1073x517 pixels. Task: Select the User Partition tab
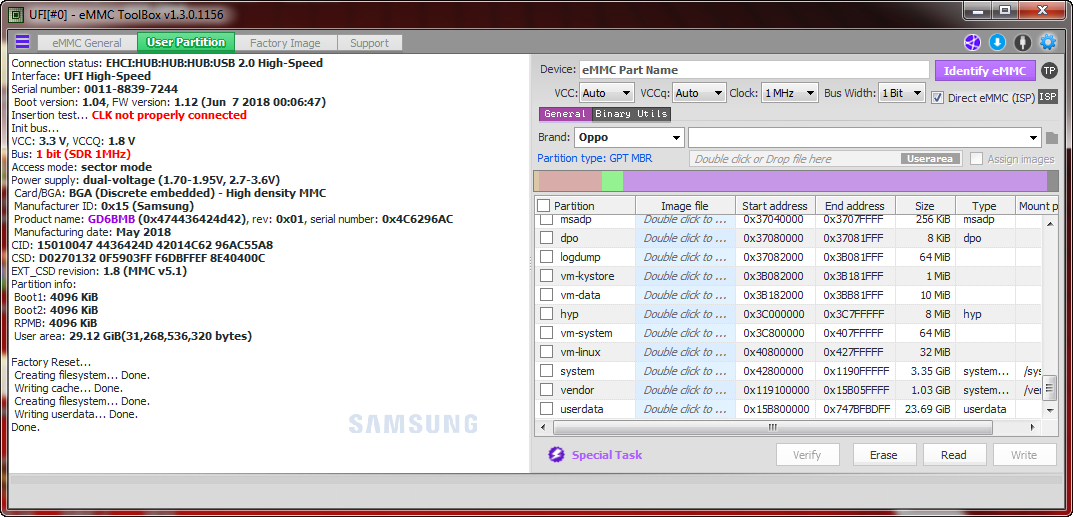click(x=186, y=42)
